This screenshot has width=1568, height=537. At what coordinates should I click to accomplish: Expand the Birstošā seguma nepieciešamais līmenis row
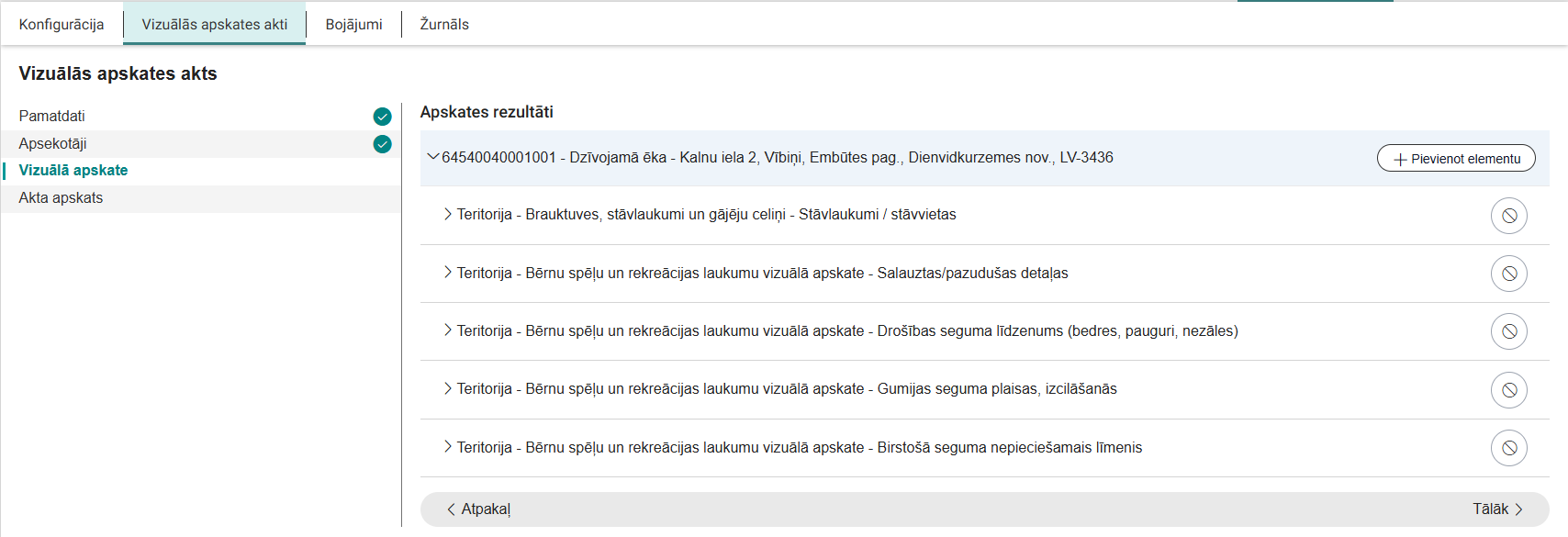tap(448, 447)
